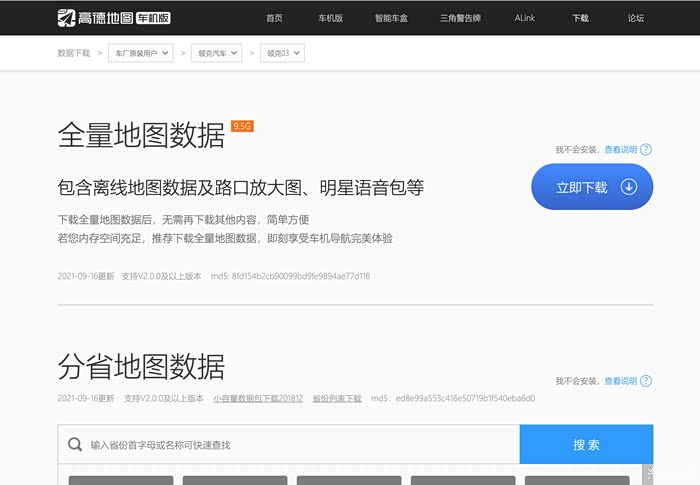
Task: Open the ALink nav item
Action: pos(525,18)
